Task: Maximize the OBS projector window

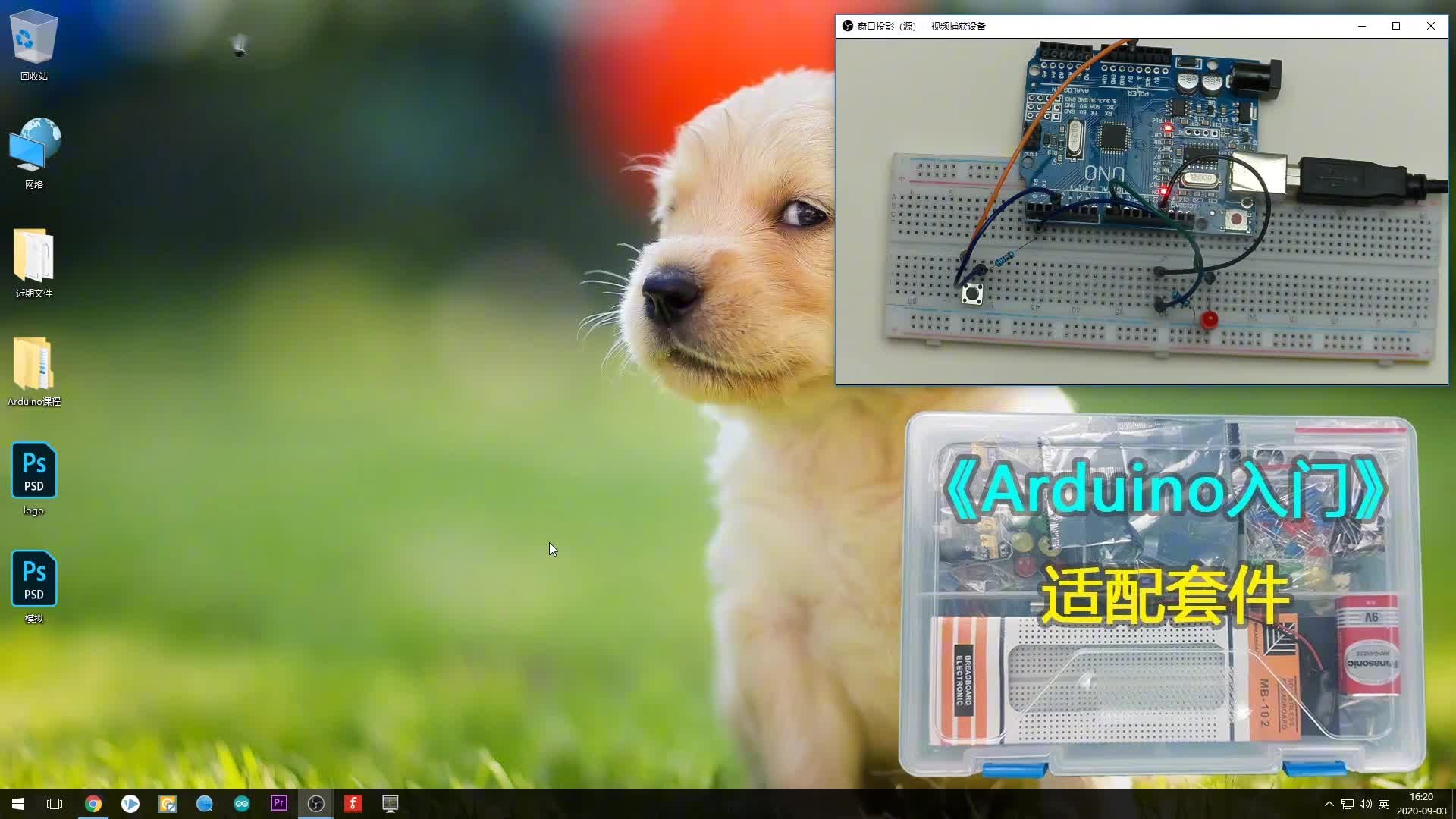Action: 1396,26
